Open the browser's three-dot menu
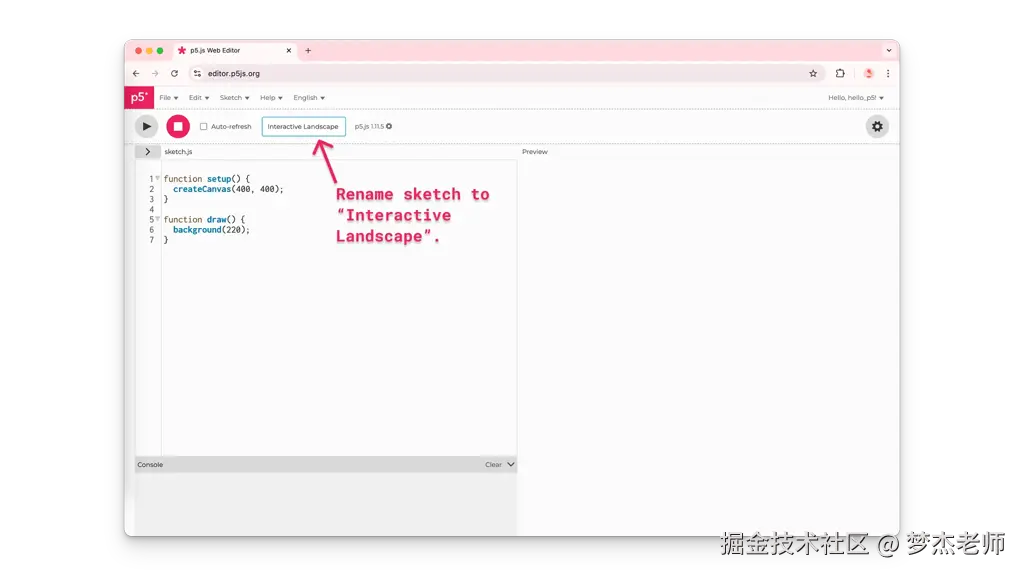Screen dimensions: 1024x576 tap(889, 72)
